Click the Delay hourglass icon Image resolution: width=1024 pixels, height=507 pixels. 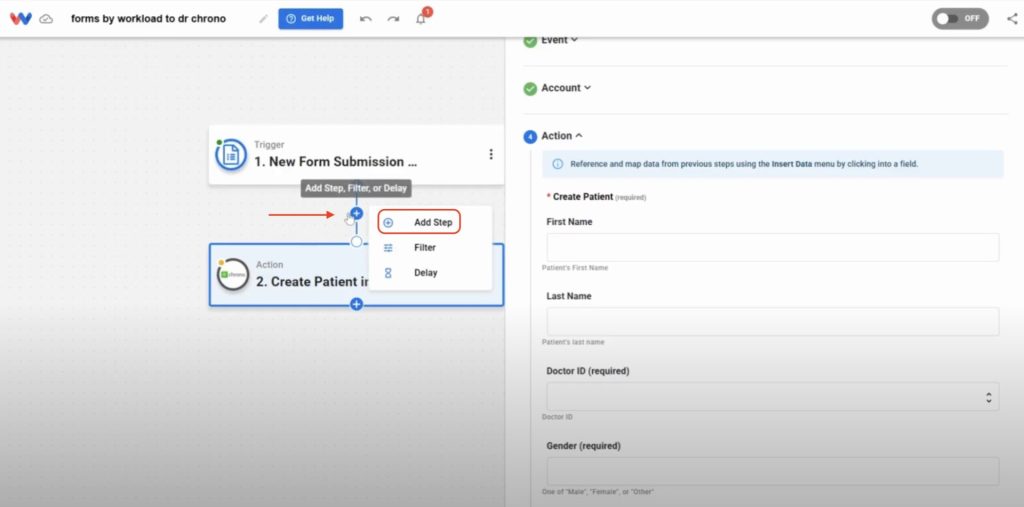pos(388,273)
